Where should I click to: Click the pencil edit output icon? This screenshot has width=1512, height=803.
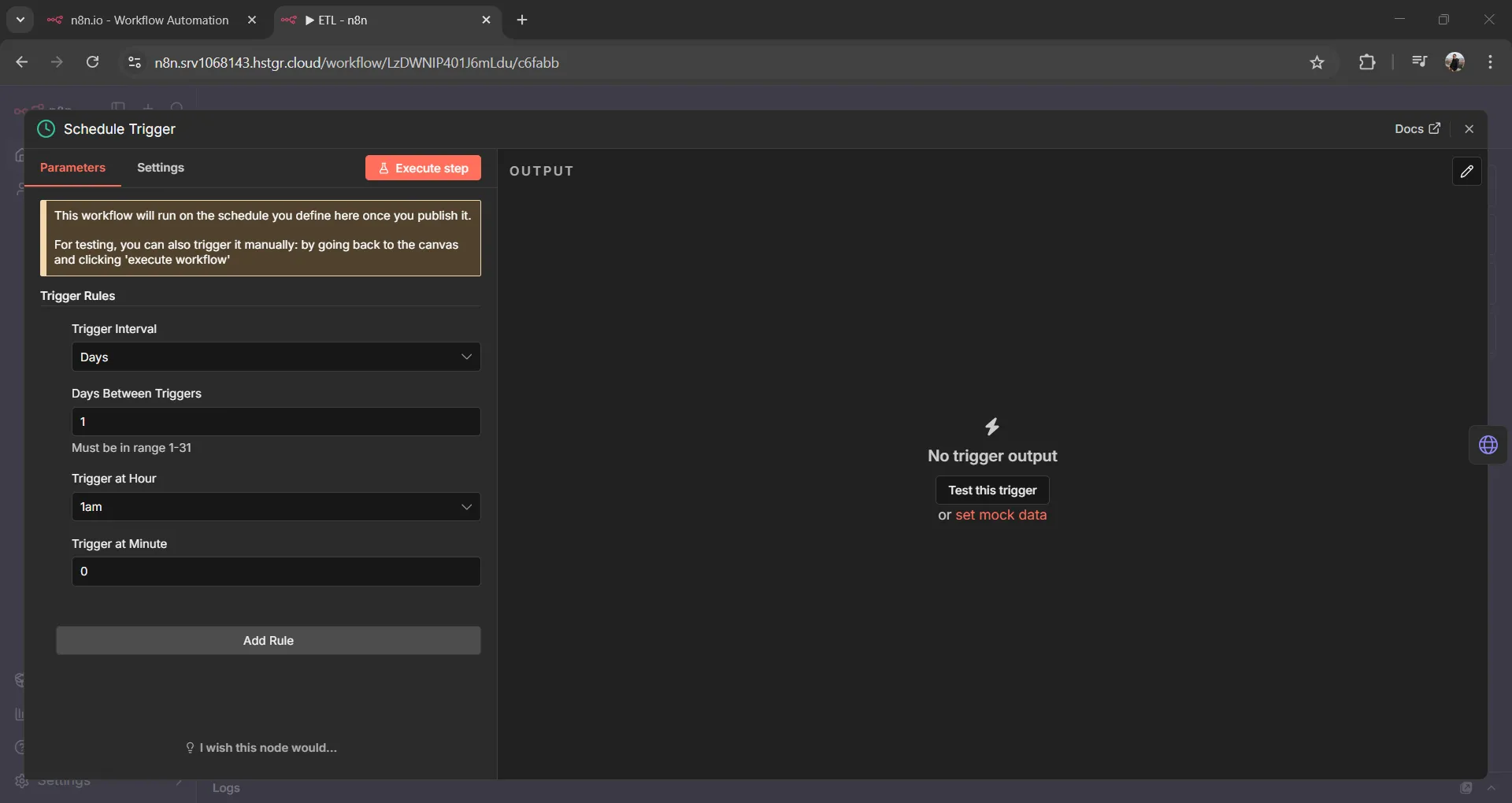click(x=1466, y=172)
